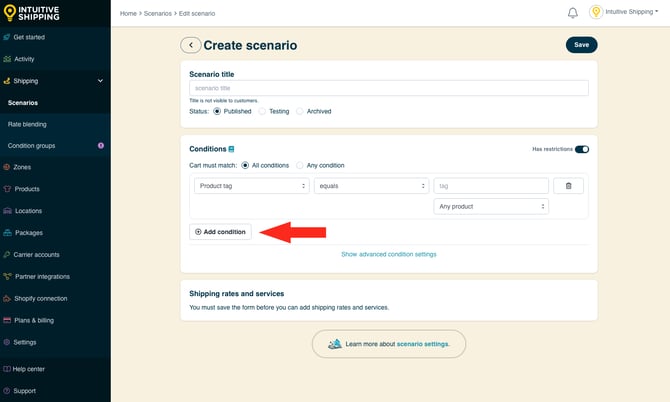The image size is (670, 402).
Task: Go to Plans & billing page
Action: [x=34, y=320]
